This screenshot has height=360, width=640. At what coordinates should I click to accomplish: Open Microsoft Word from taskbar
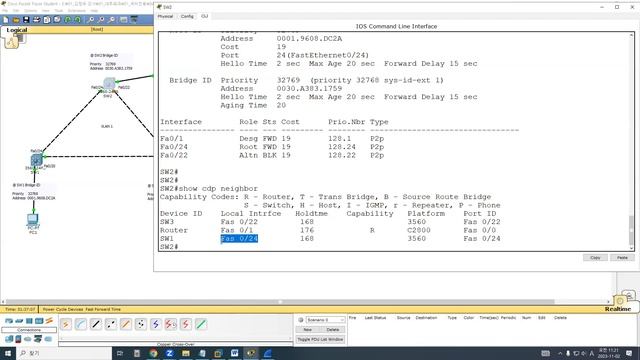(235, 353)
